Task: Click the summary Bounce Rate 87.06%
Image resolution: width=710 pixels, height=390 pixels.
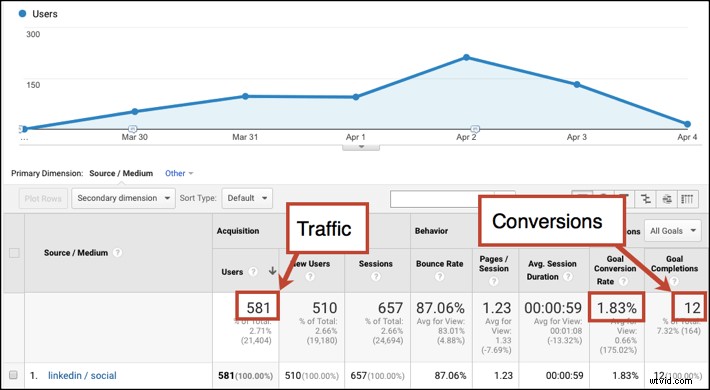Action: coord(440,308)
